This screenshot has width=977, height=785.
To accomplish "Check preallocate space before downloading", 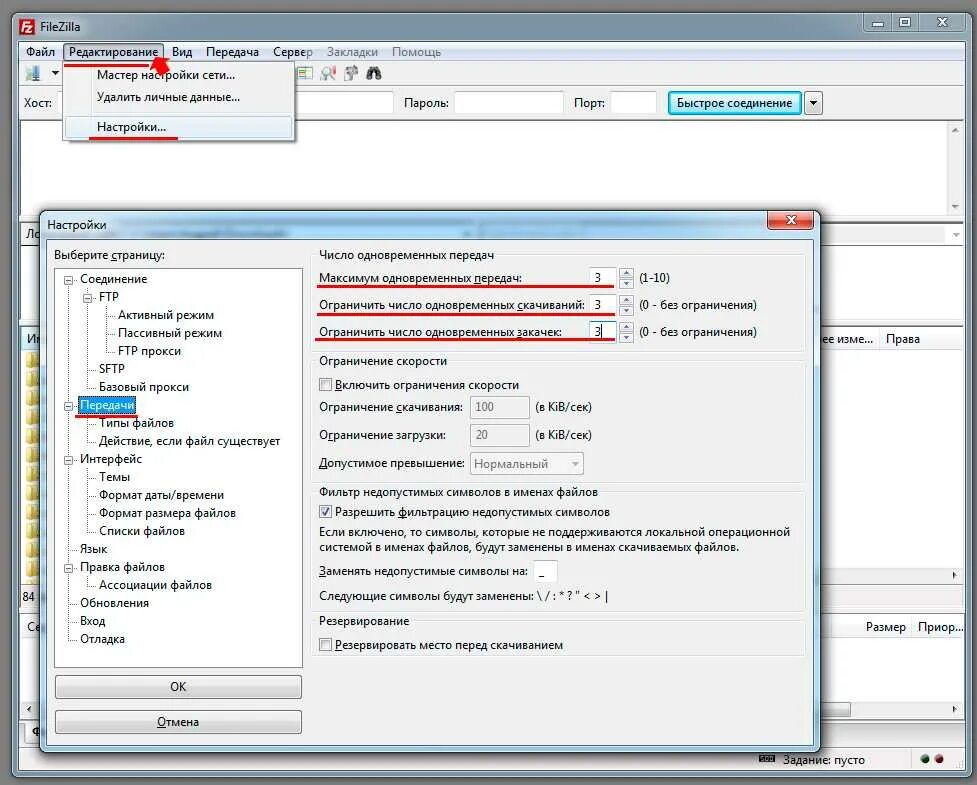I will click(x=325, y=644).
